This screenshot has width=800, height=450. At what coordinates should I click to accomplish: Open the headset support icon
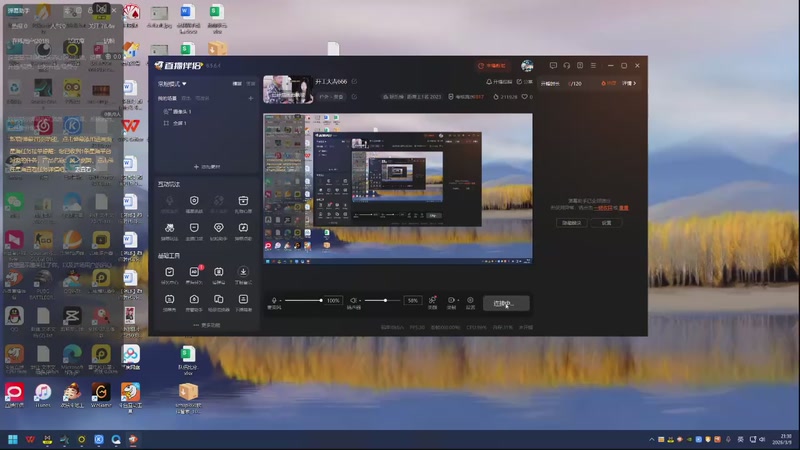pyautogui.click(x=566, y=65)
